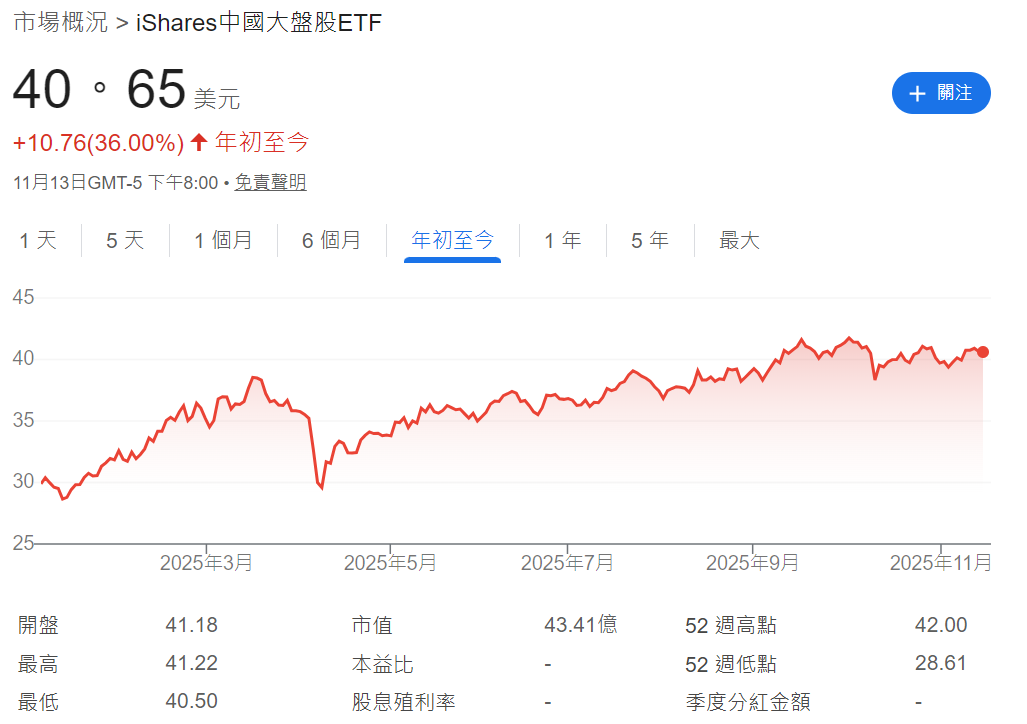Click the 開盤 value 41.18
The image size is (1027, 724).
click(x=190, y=624)
